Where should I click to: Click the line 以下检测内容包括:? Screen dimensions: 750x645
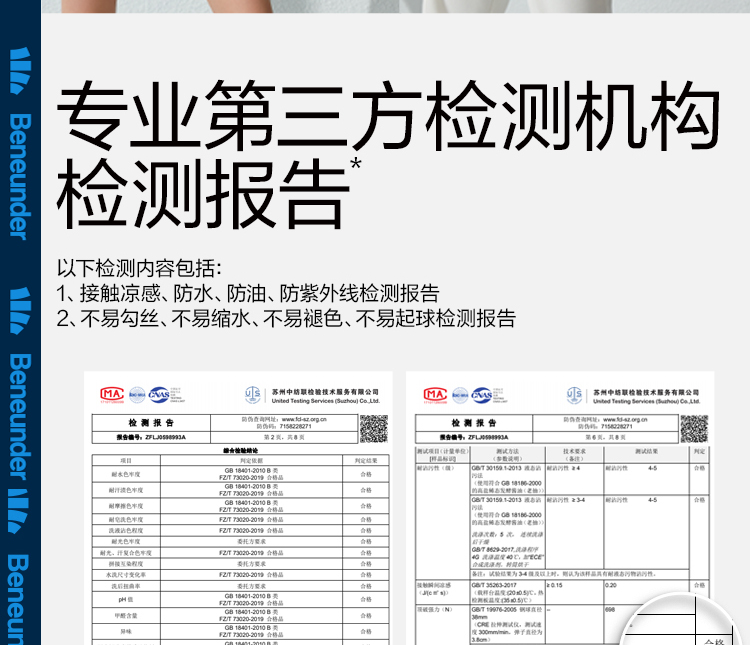(139, 268)
